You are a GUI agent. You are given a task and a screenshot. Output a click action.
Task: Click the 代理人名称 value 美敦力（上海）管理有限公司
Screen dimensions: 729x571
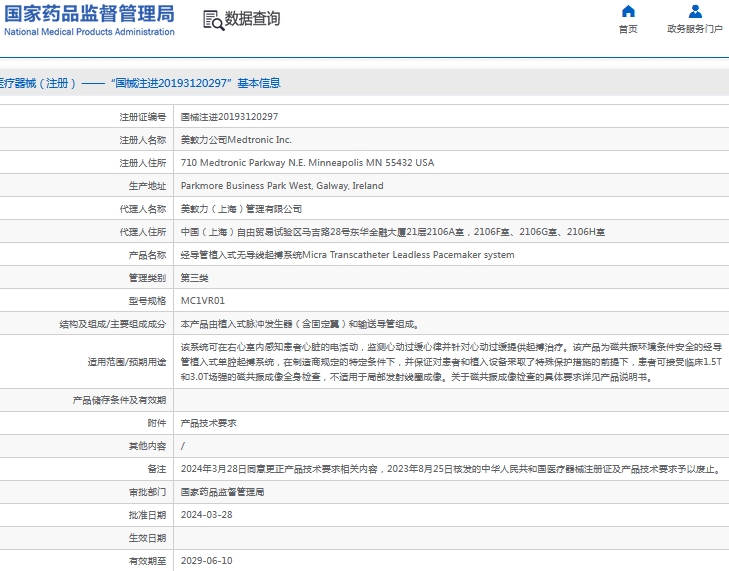tap(241, 209)
